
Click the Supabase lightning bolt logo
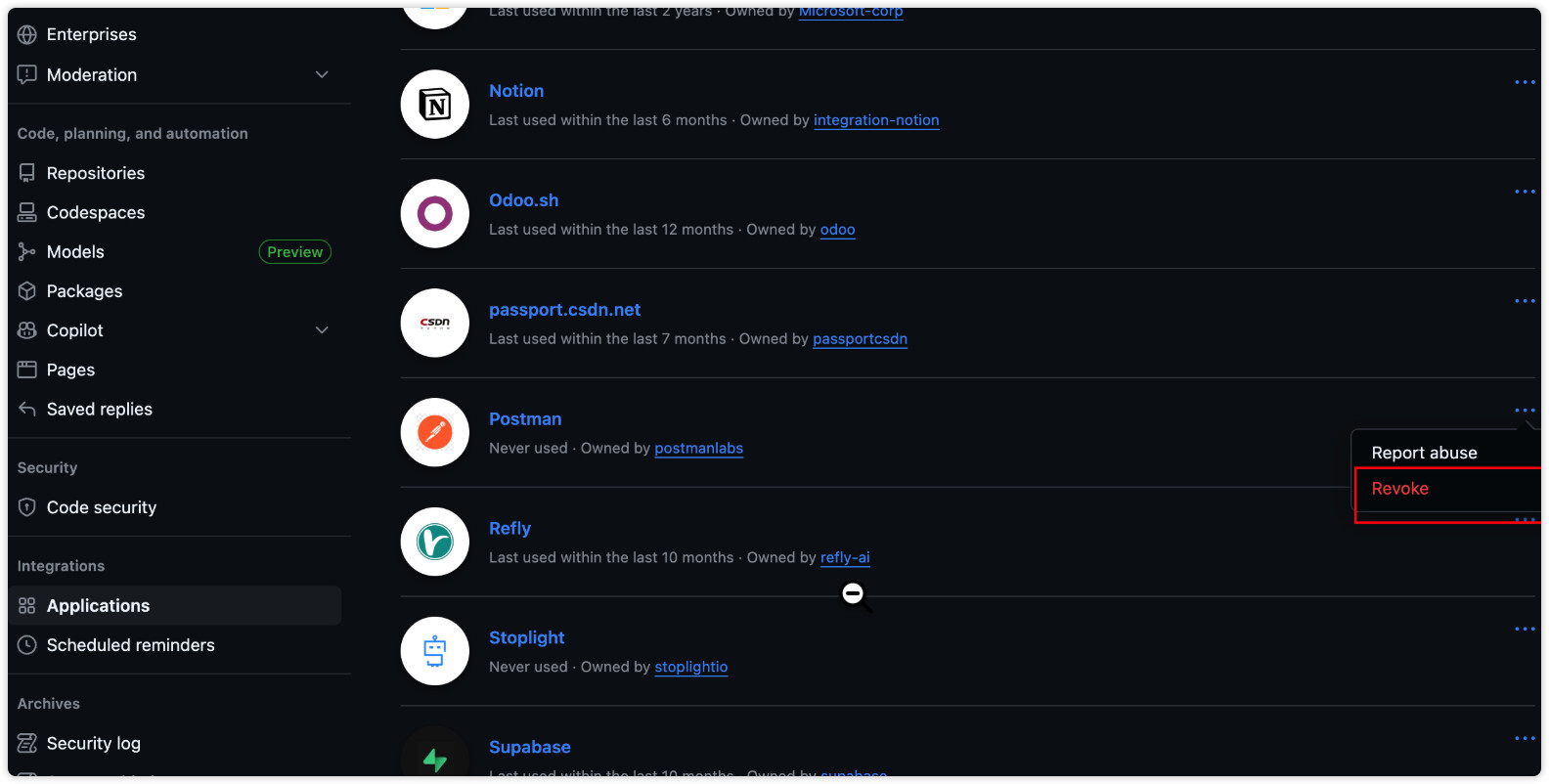pyautogui.click(x=434, y=759)
